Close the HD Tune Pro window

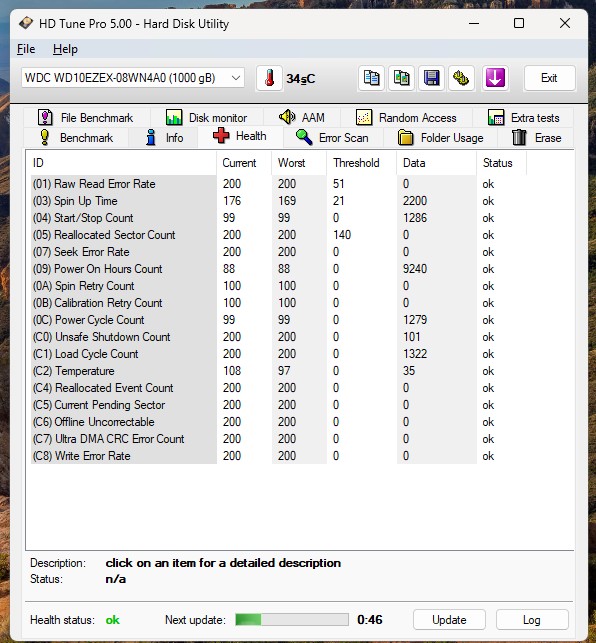(x=565, y=23)
